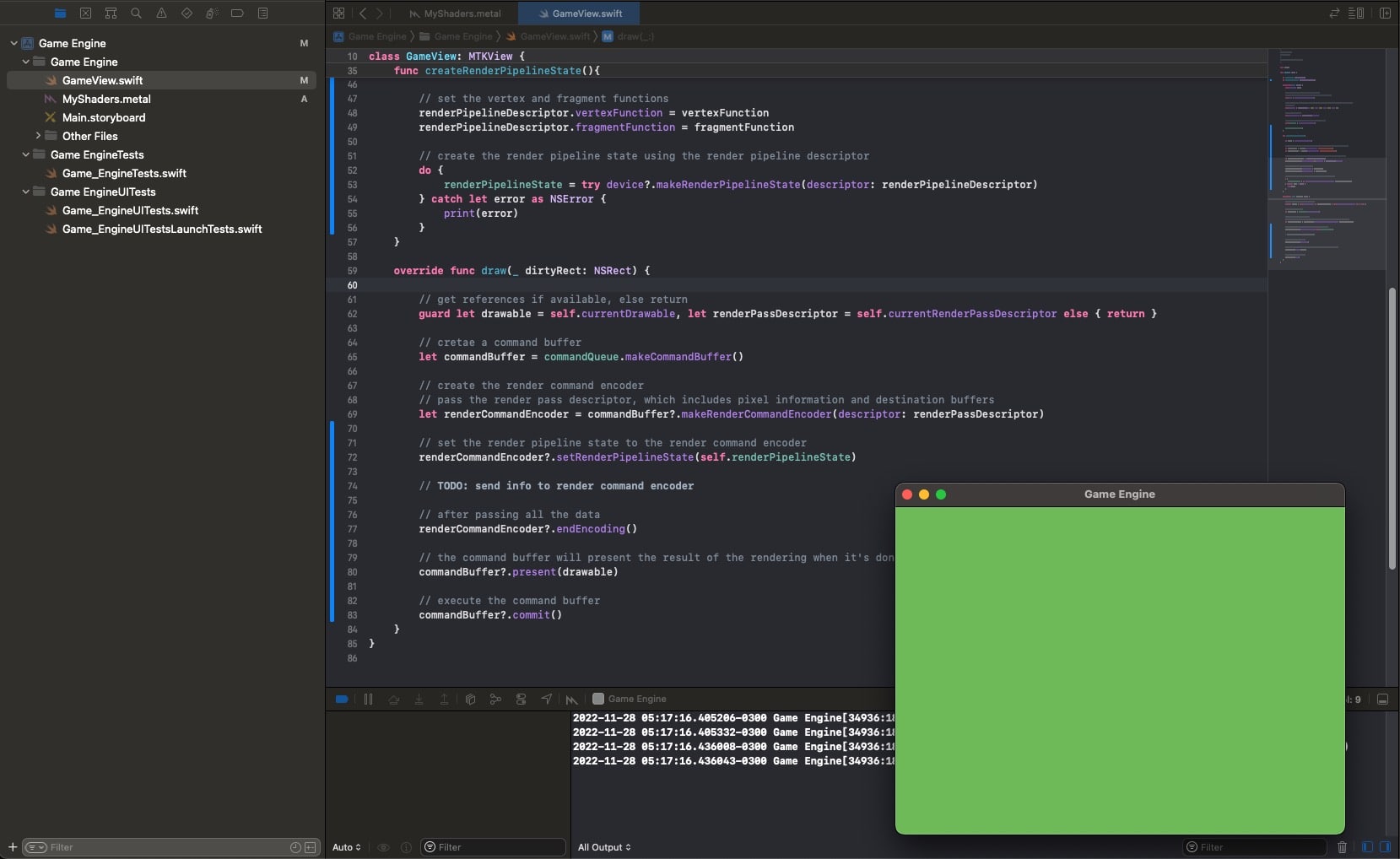Toggle recent files navigator filter

pyautogui.click(x=295, y=847)
